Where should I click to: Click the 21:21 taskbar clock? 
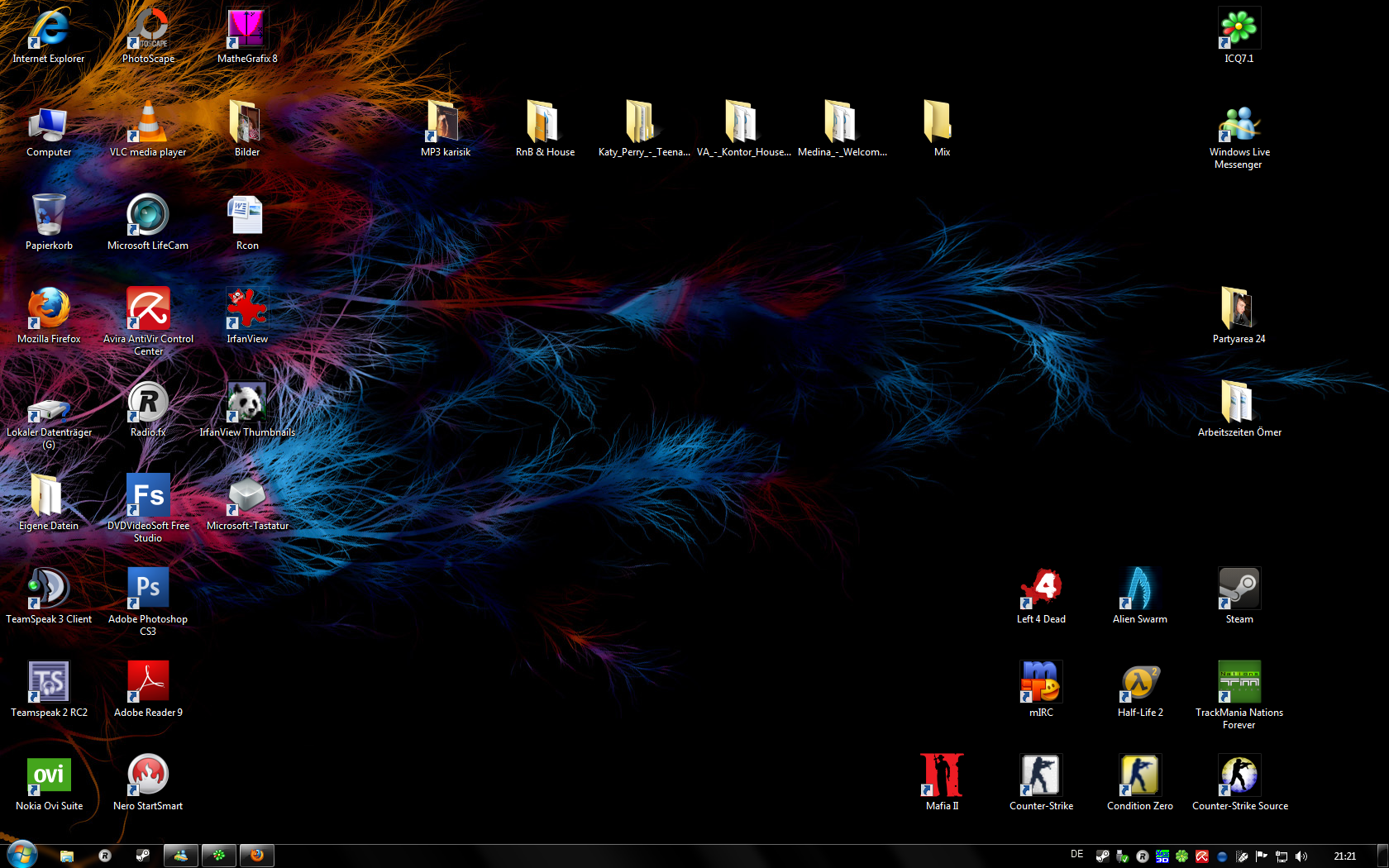pyautogui.click(x=1345, y=856)
